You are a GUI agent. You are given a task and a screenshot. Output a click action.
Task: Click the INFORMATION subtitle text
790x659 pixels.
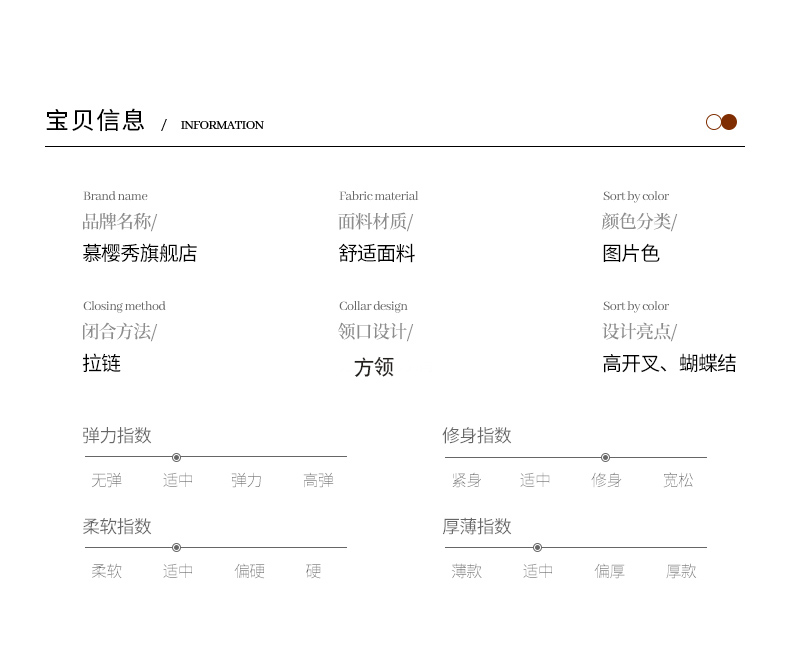tap(222, 125)
